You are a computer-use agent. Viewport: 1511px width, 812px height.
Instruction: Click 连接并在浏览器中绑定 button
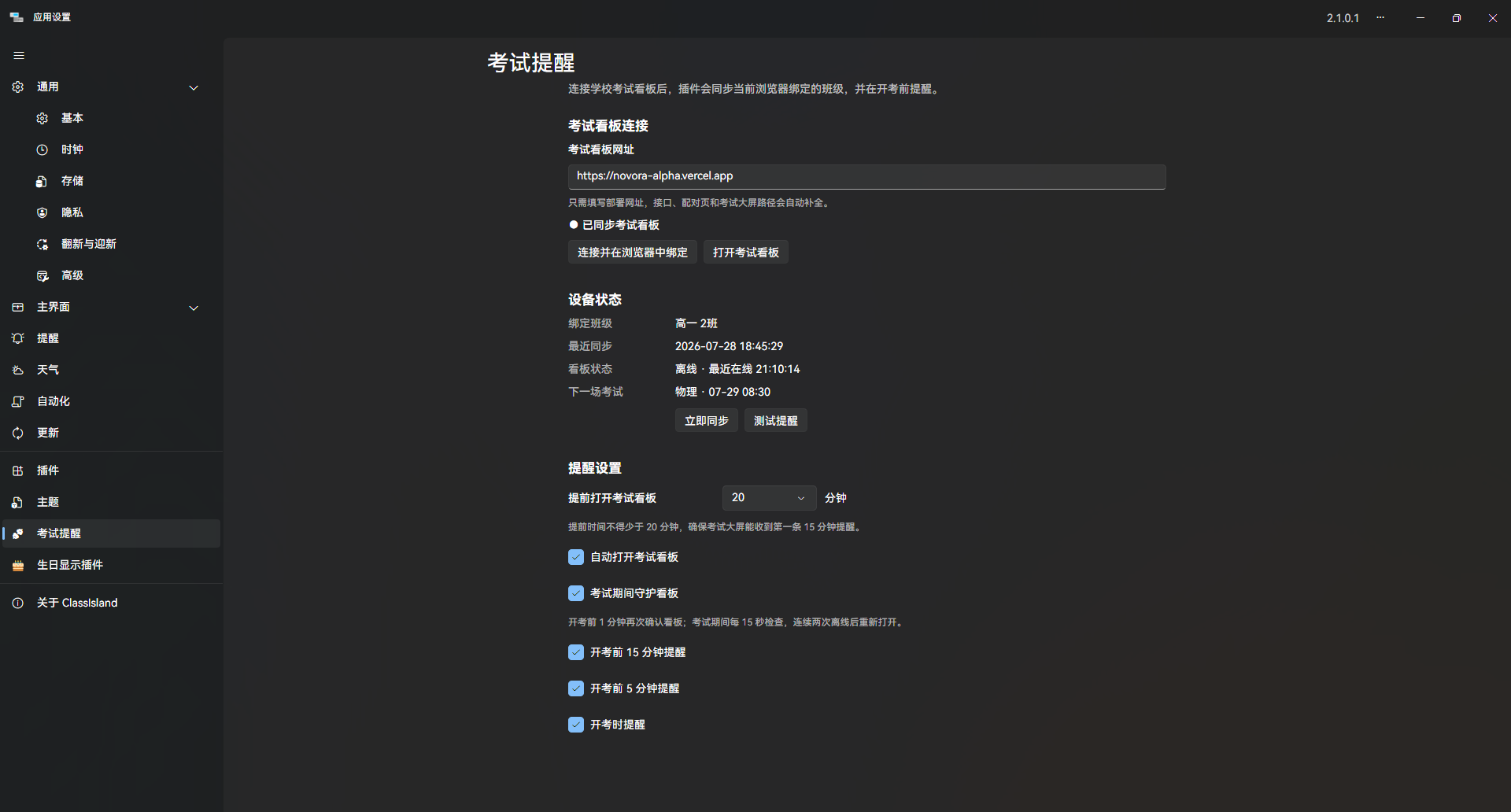pos(633,253)
